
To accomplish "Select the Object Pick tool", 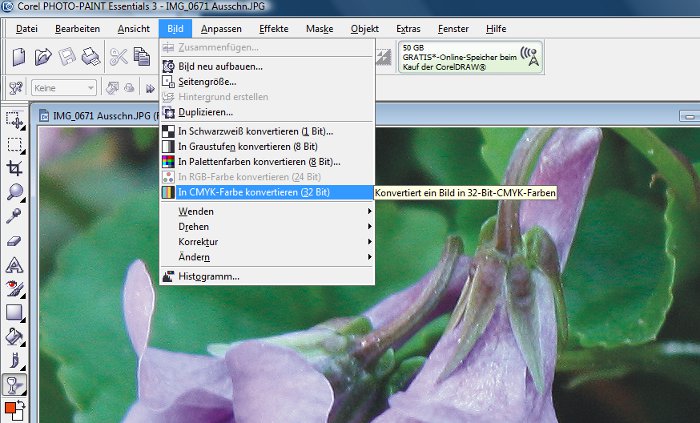I will (x=15, y=120).
